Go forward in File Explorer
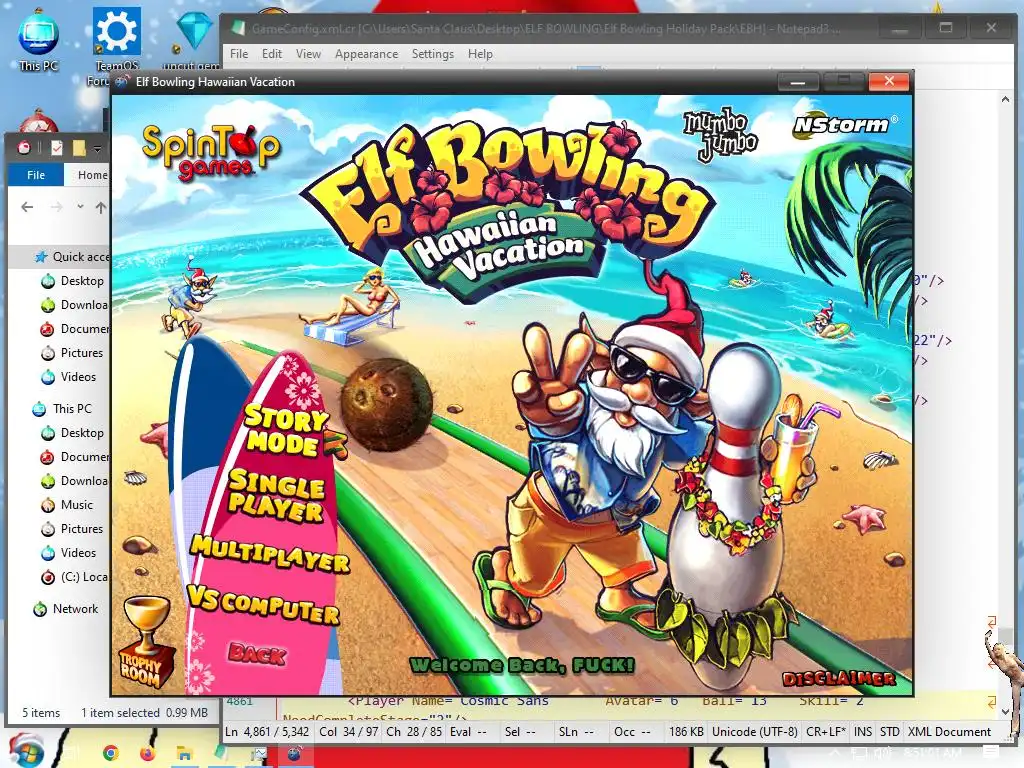The width and height of the screenshot is (1024, 768). 57,207
